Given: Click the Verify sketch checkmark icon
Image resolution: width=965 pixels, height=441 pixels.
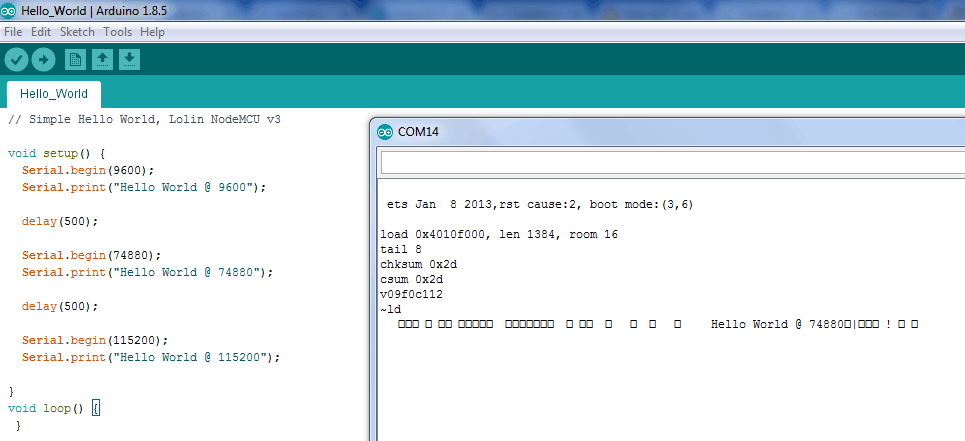Looking at the screenshot, I should point(17,60).
